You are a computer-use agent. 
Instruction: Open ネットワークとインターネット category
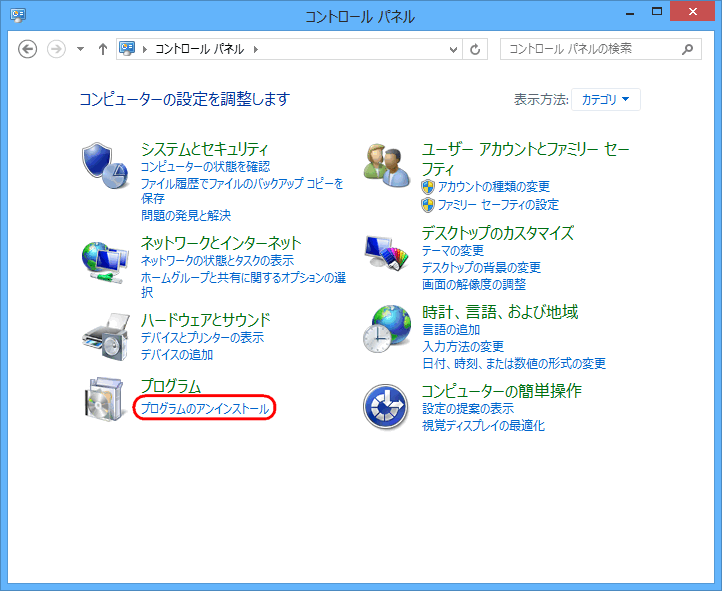click(221, 243)
